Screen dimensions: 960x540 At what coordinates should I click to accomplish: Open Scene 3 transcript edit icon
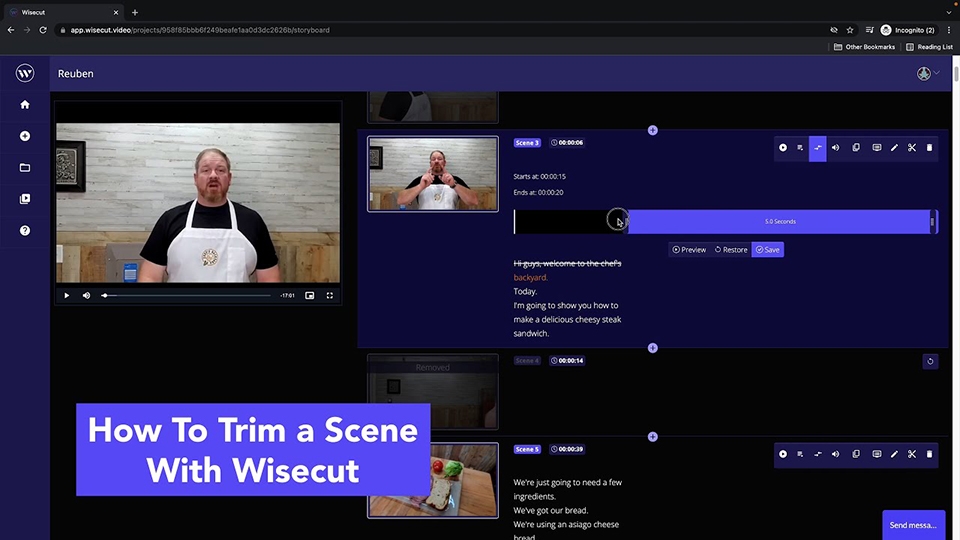[800, 148]
